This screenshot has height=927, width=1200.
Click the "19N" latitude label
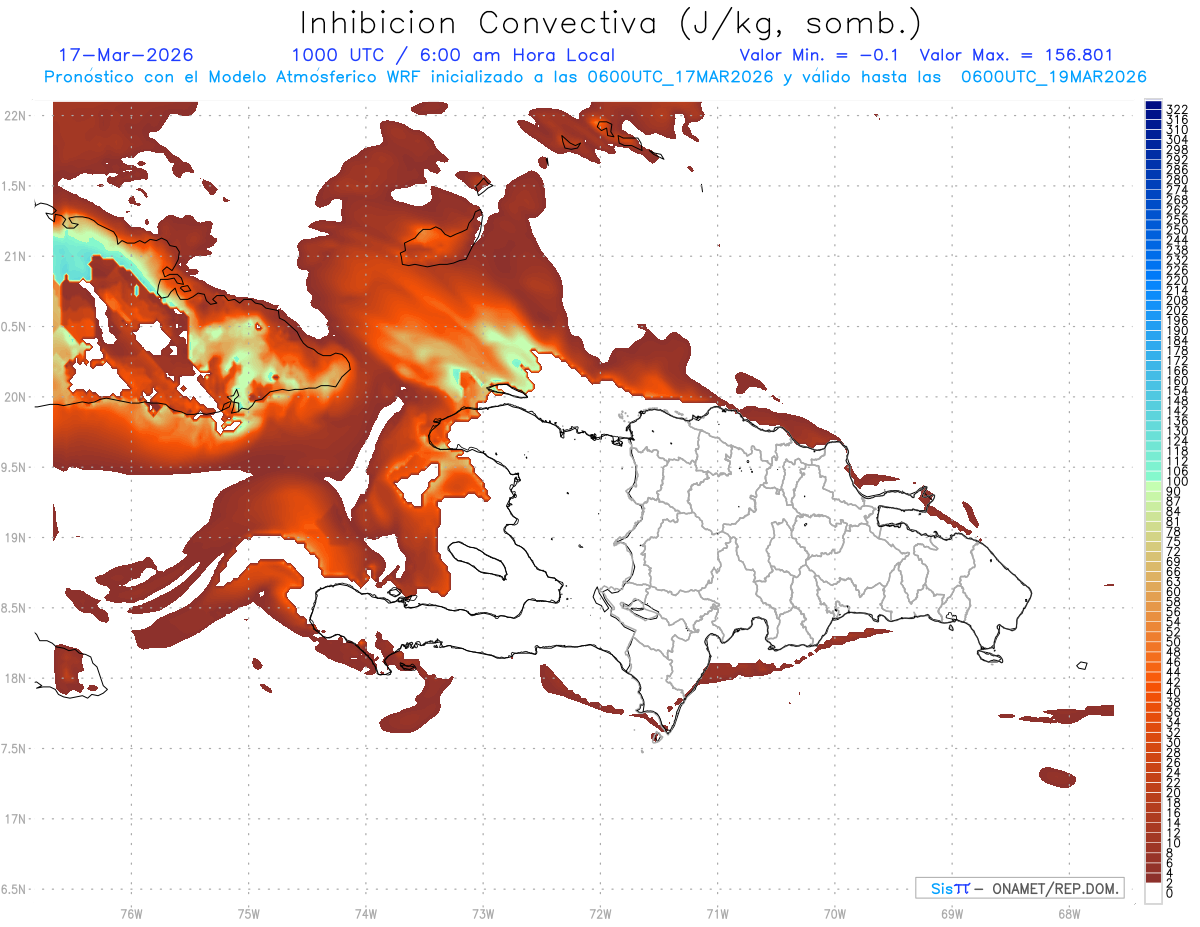tap(16, 538)
